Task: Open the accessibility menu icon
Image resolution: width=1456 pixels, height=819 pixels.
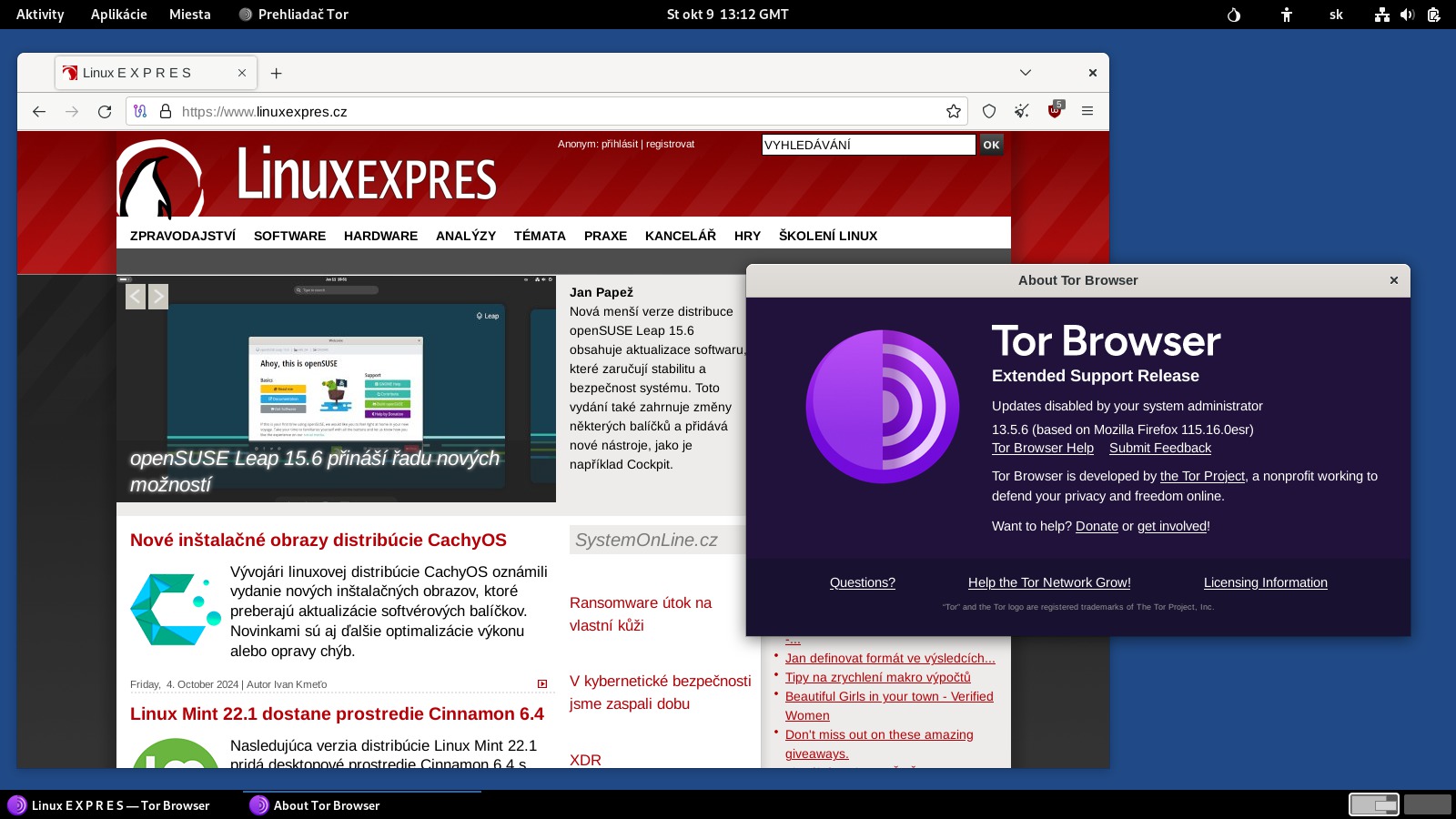Action: coord(1287,15)
